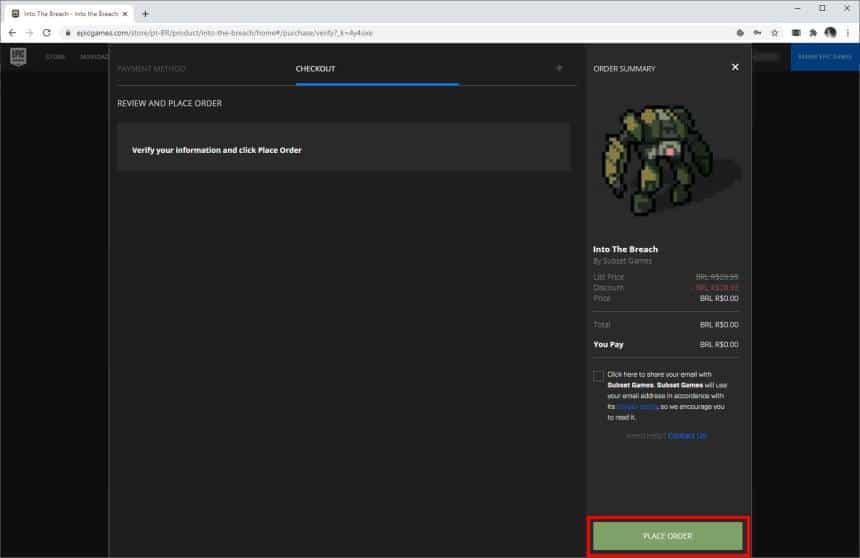The width and height of the screenshot is (860, 558).
Task: Open the privacy policy link in consent text
Action: 637,407
